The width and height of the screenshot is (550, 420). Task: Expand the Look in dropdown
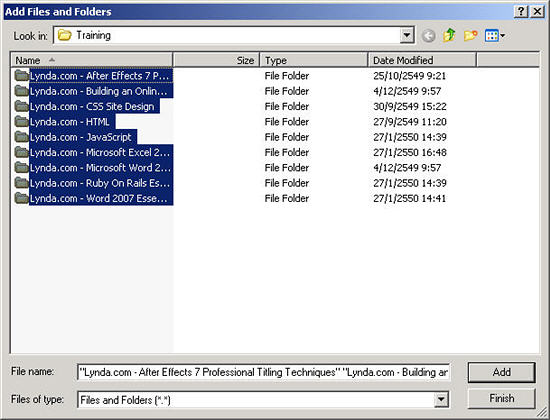(407, 35)
